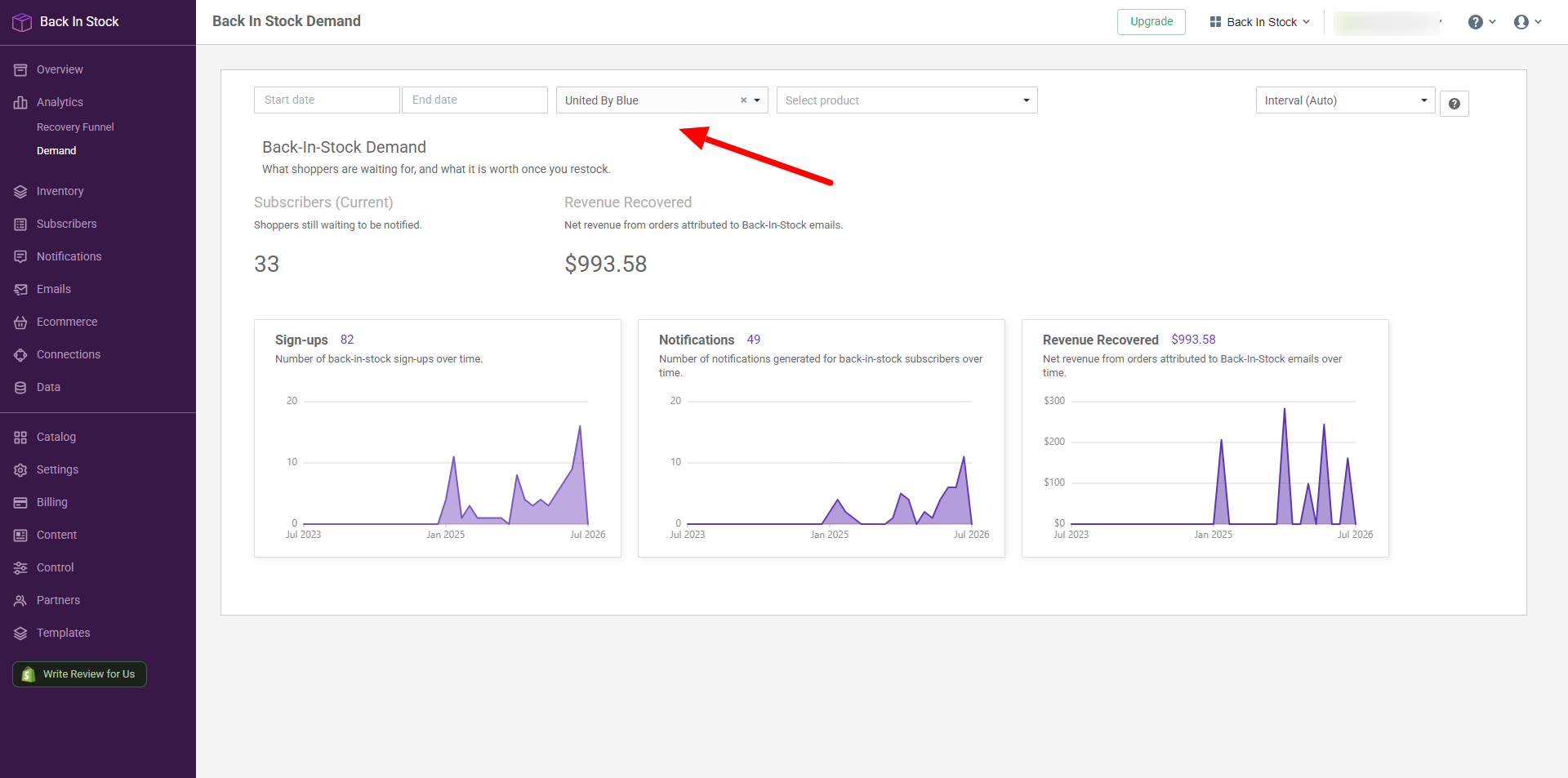Click the app grid icon beside Back In Stock
The image size is (1568, 778).
1215,22
